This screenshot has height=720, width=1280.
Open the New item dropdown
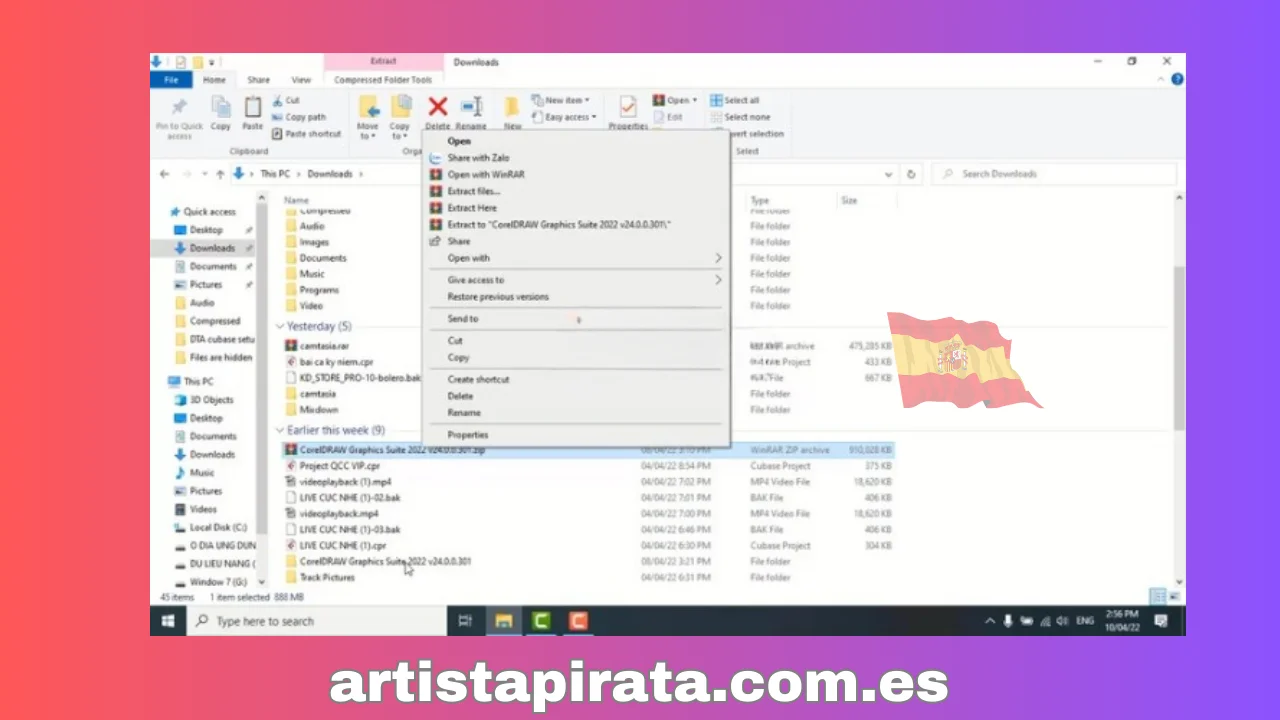pos(560,100)
